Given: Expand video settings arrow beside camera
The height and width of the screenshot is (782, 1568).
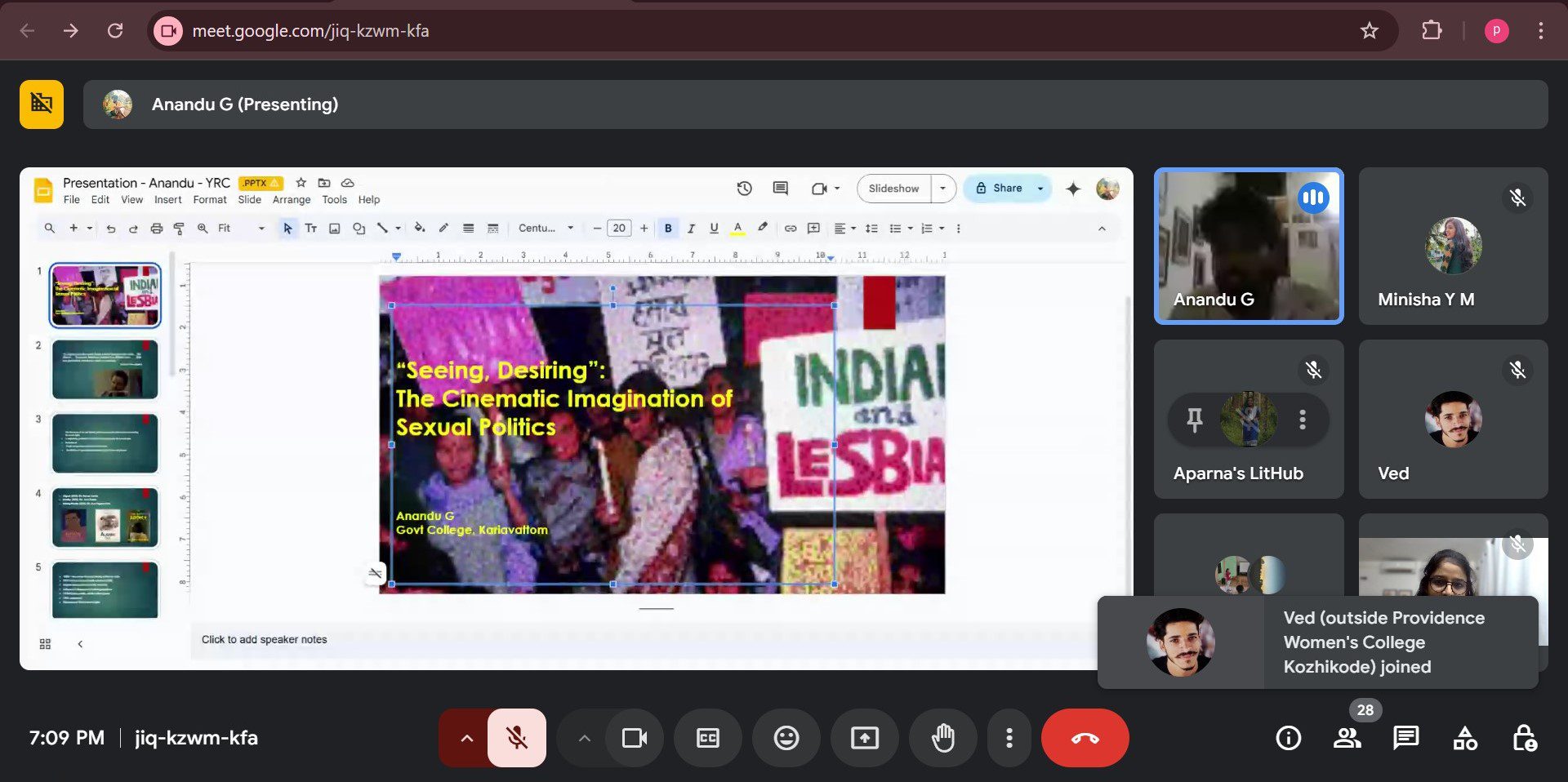Looking at the screenshot, I should point(584,738).
